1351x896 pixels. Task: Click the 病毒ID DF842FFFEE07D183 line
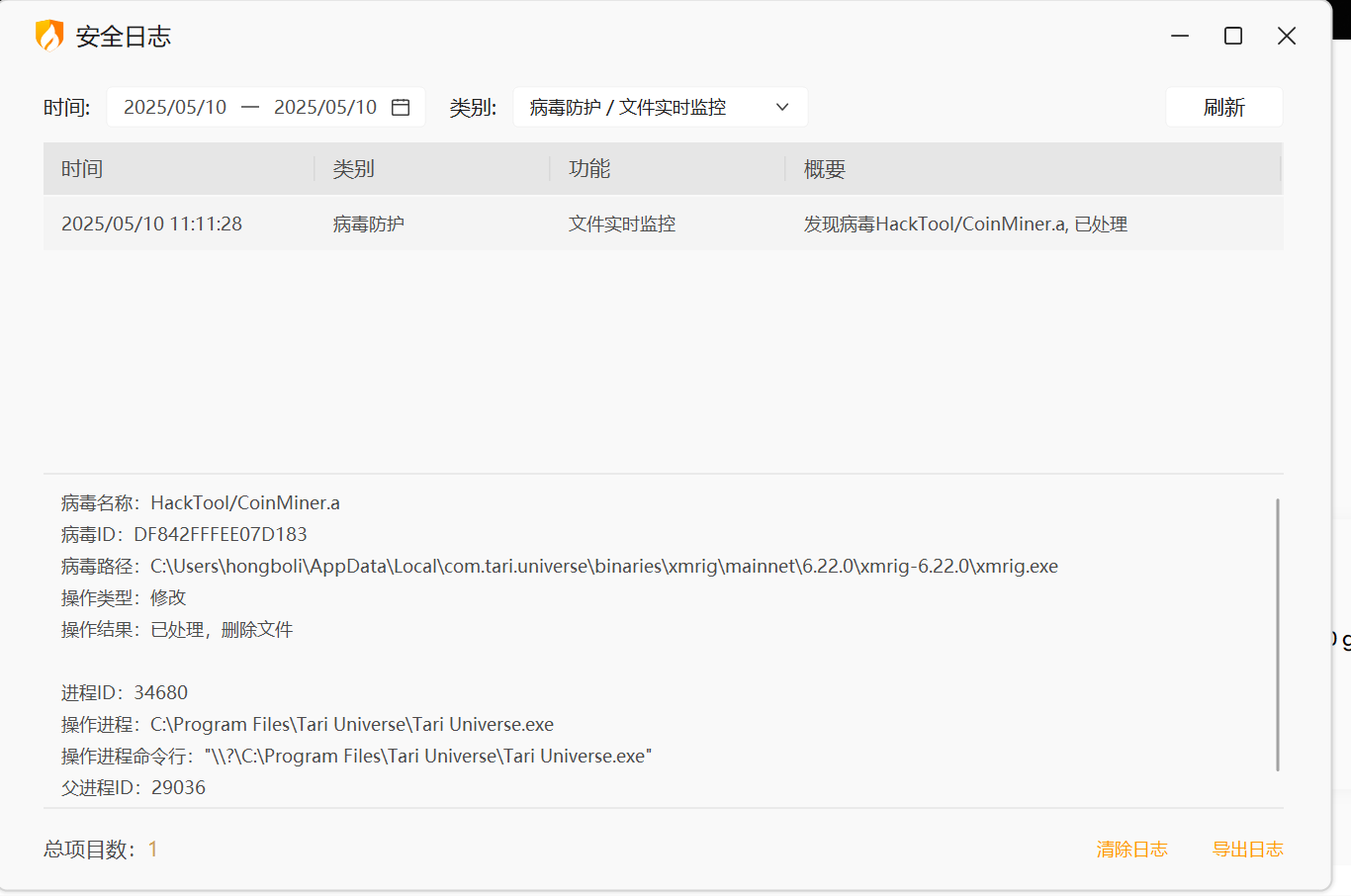(184, 534)
